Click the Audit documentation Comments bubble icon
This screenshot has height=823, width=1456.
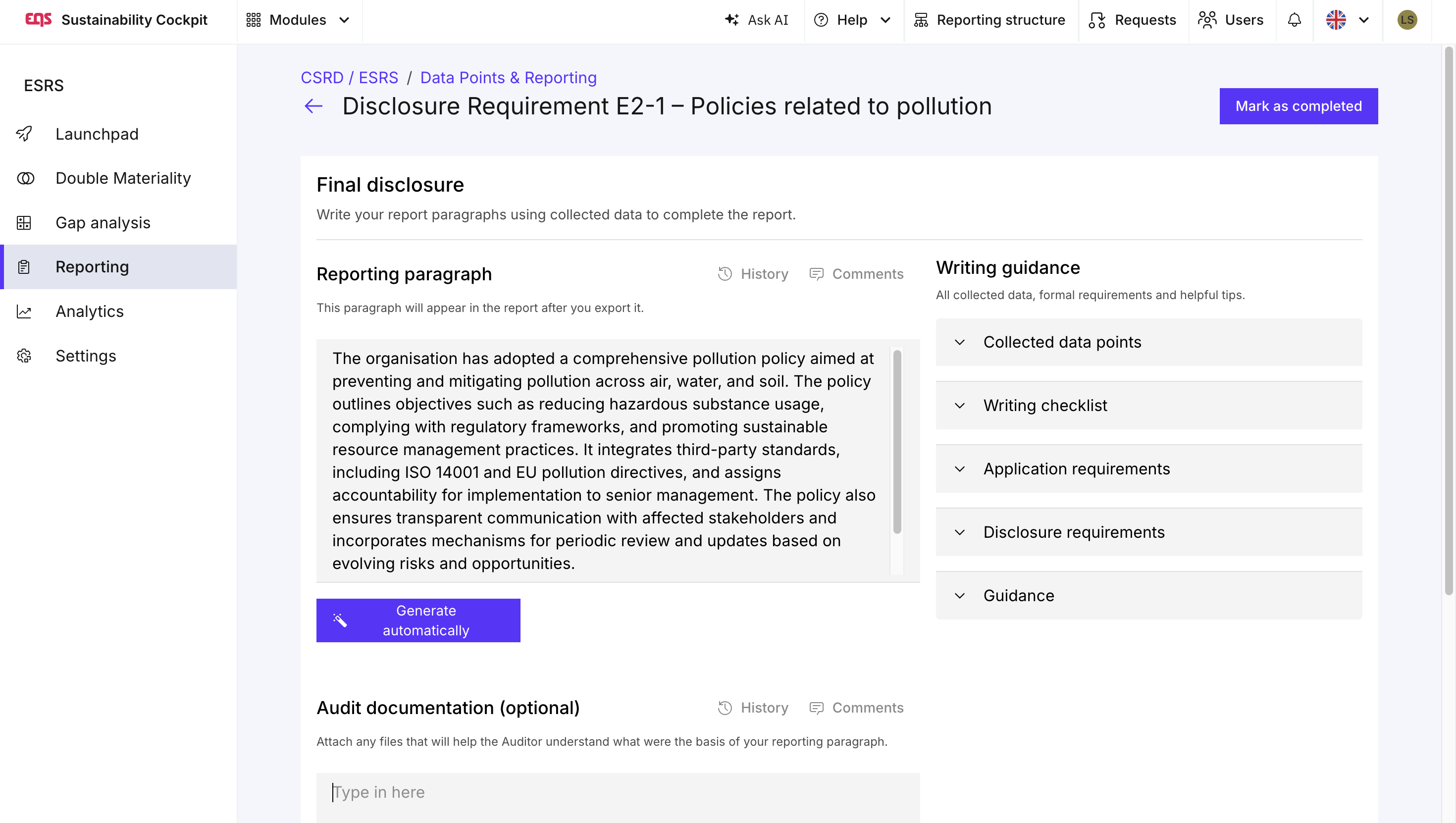point(816,708)
